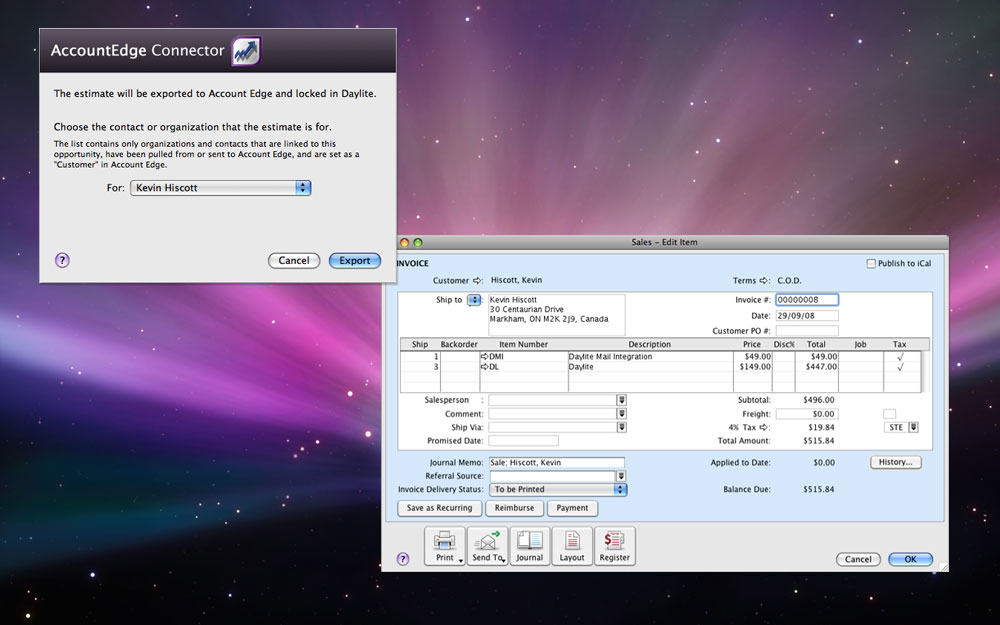Click the AccountEdge Connector logo icon
Viewport: 1000px width, 625px height.
246,51
